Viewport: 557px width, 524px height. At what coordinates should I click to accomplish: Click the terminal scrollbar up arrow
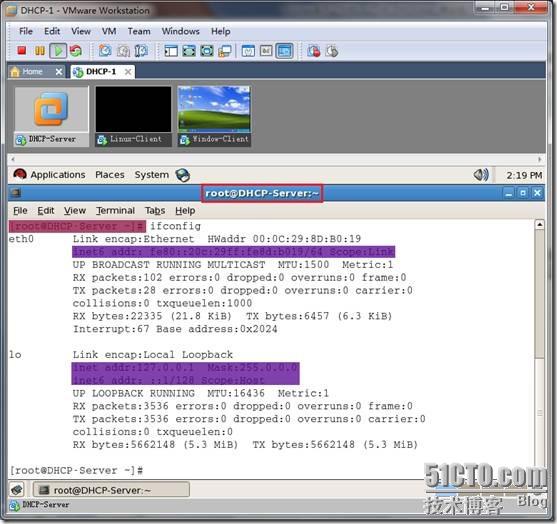pyautogui.click(x=540, y=225)
